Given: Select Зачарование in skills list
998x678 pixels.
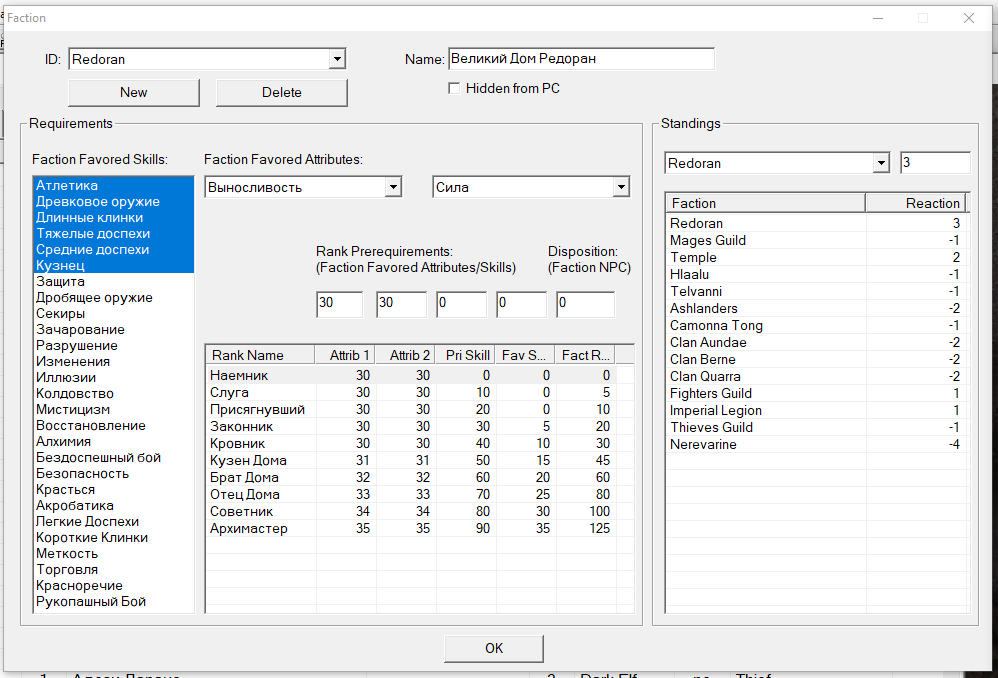Looking at the screenshot, I should (x=113, y=329).
